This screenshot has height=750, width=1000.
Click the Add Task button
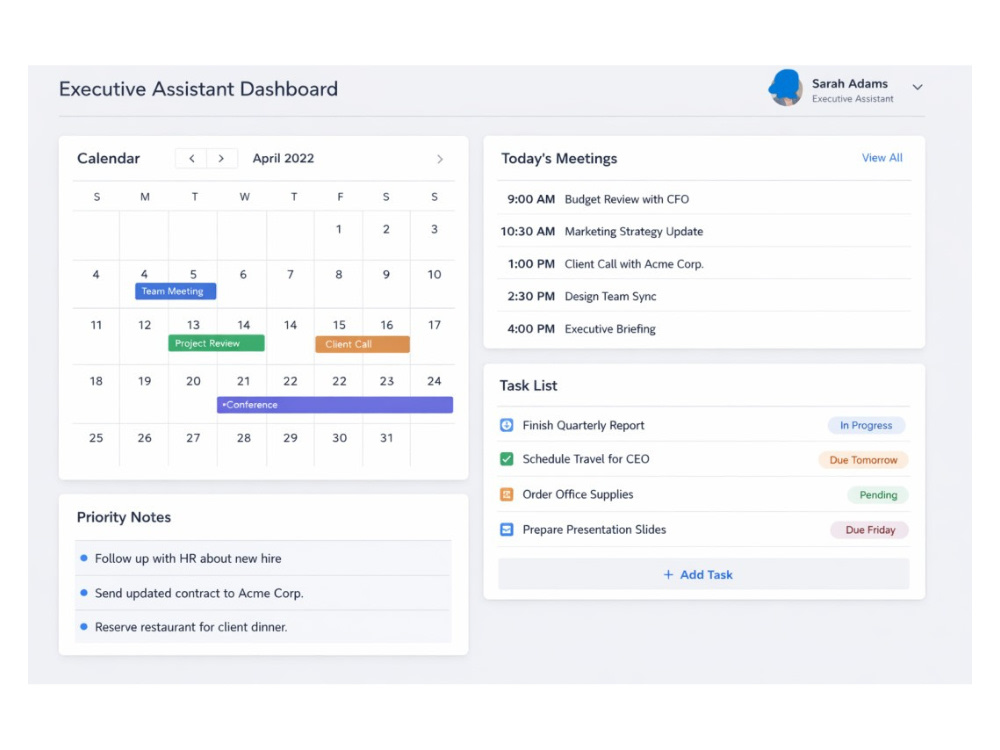click(x=703, y=575)
